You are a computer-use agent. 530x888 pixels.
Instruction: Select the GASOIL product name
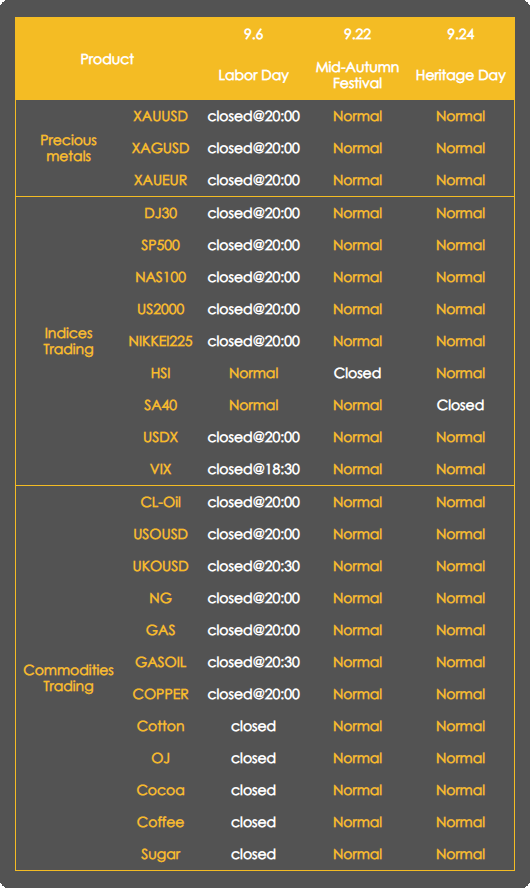coord(160,662)
